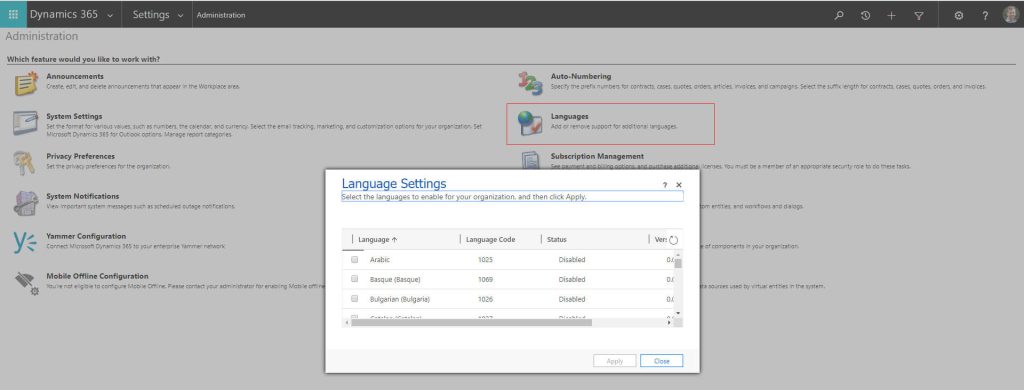This screenshot has height=390, width=1024.
Task: Click the Apply button
Action: 615,361
